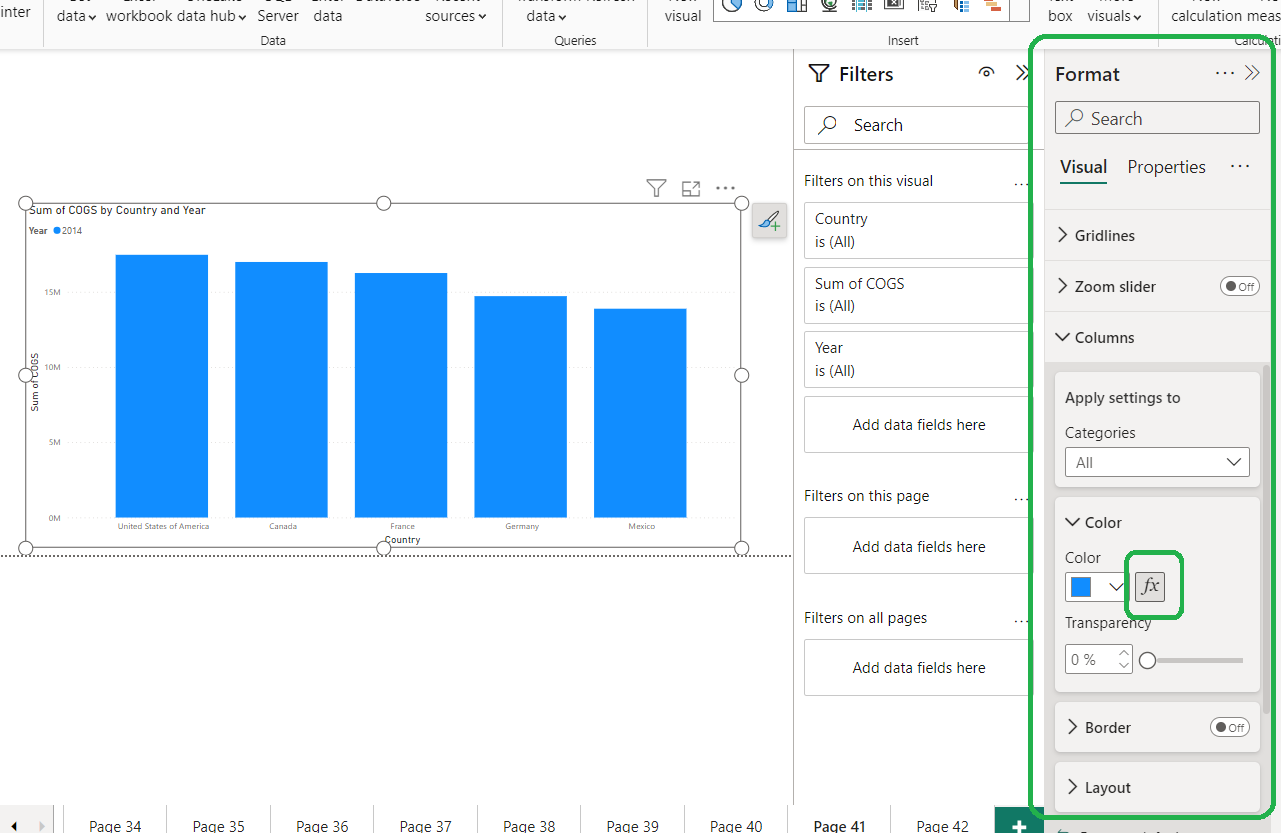This screenshot has height=833, width=1281.
Task: Go to Page 38 tab
Action: coord(529,825)
